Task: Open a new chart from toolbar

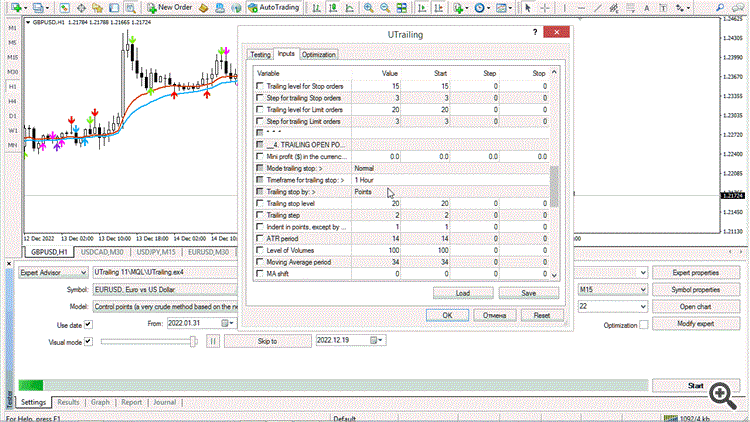Action: tap(16, 8)
